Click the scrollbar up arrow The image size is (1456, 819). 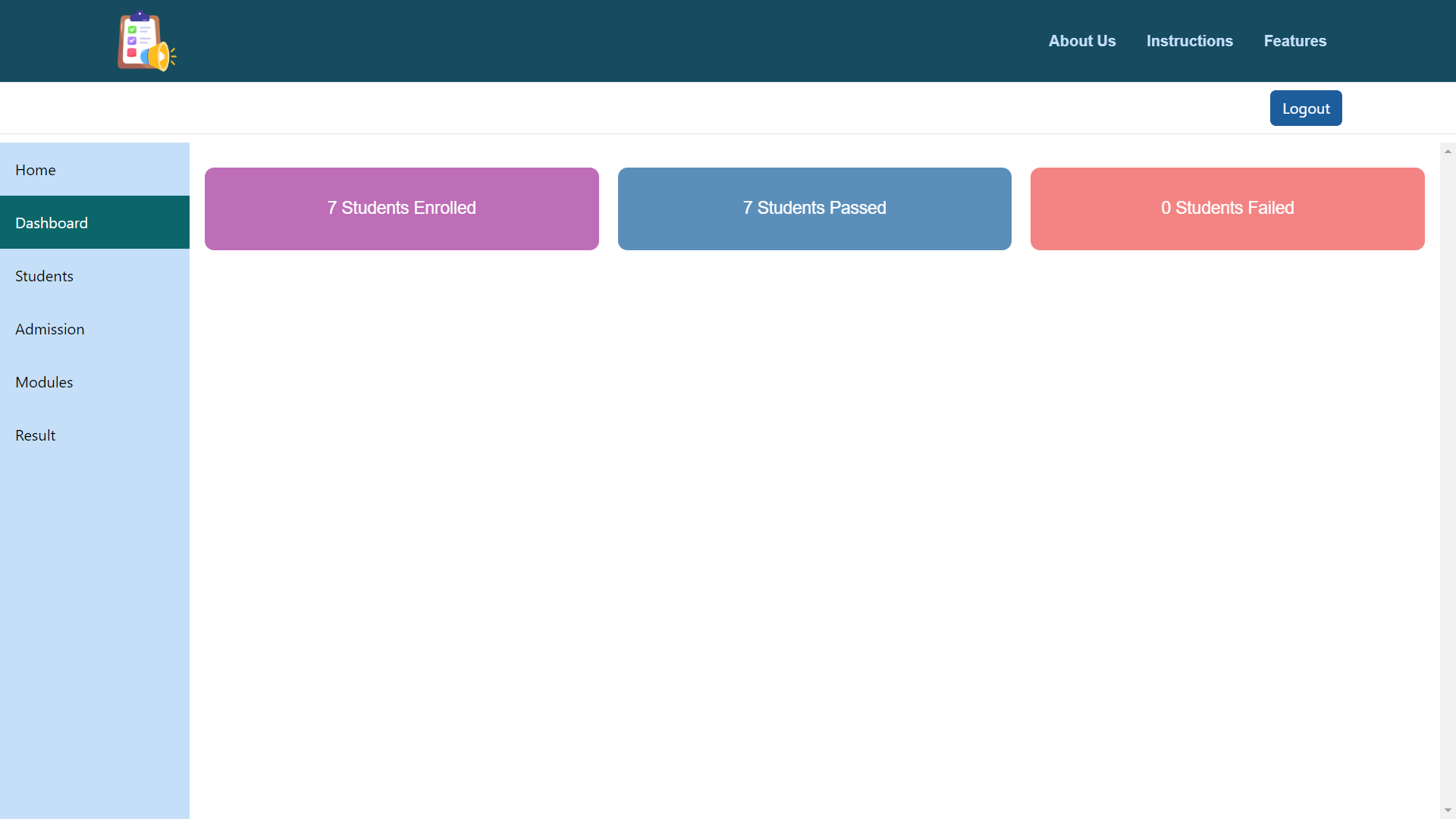click(x=1448, y=152)
